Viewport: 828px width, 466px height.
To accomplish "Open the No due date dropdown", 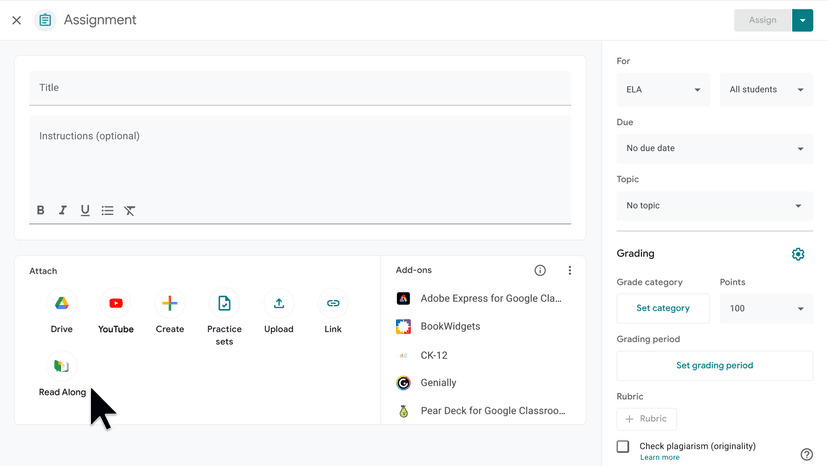I will pyautogui.click(x=715, y=148).
